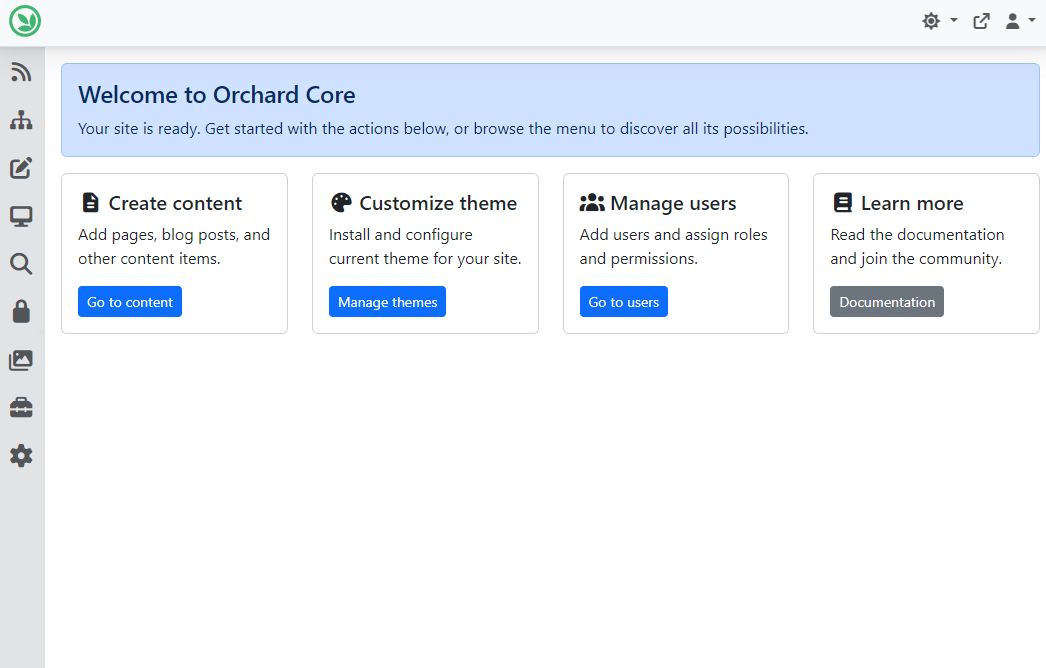Image resolution: width=1046 pixels, height=668 pixels.
Task: Open the settings gear sidebar icon
Action: coord(21,456)
